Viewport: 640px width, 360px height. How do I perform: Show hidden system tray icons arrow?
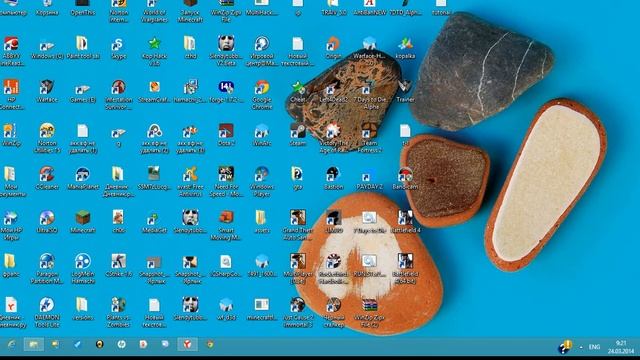click(581, 347)
